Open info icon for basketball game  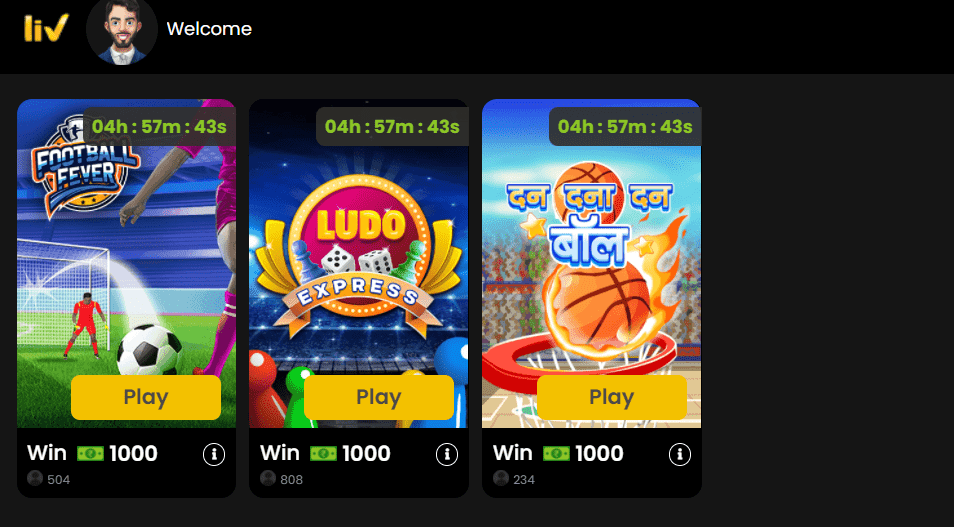tap(680, 454)
